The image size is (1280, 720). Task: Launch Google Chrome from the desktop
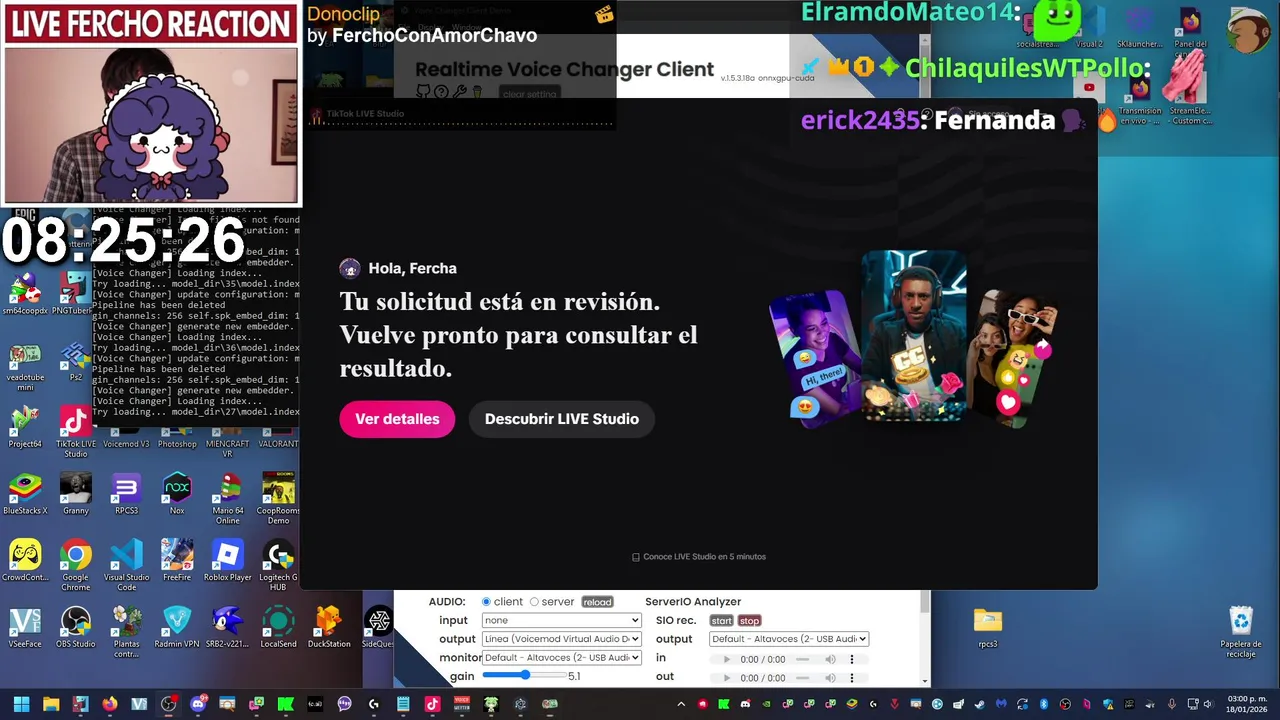point(76,564)
